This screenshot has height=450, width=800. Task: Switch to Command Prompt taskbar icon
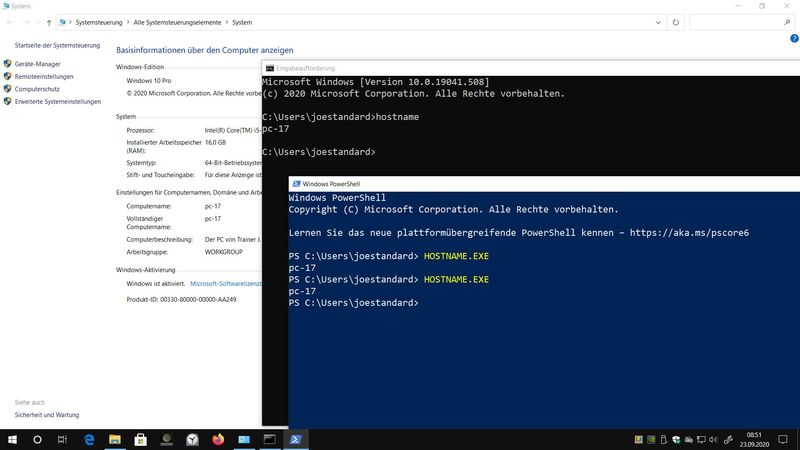[270, 439]
